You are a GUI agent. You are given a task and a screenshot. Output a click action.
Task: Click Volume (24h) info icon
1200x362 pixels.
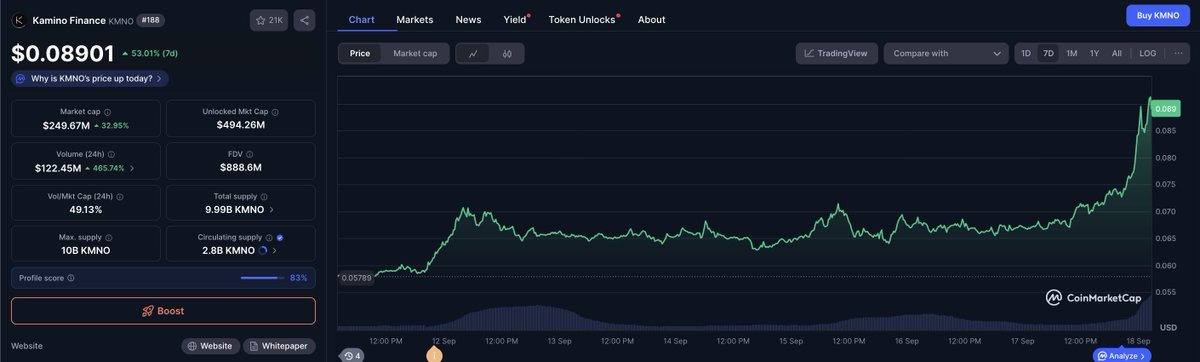pos(111,154)
